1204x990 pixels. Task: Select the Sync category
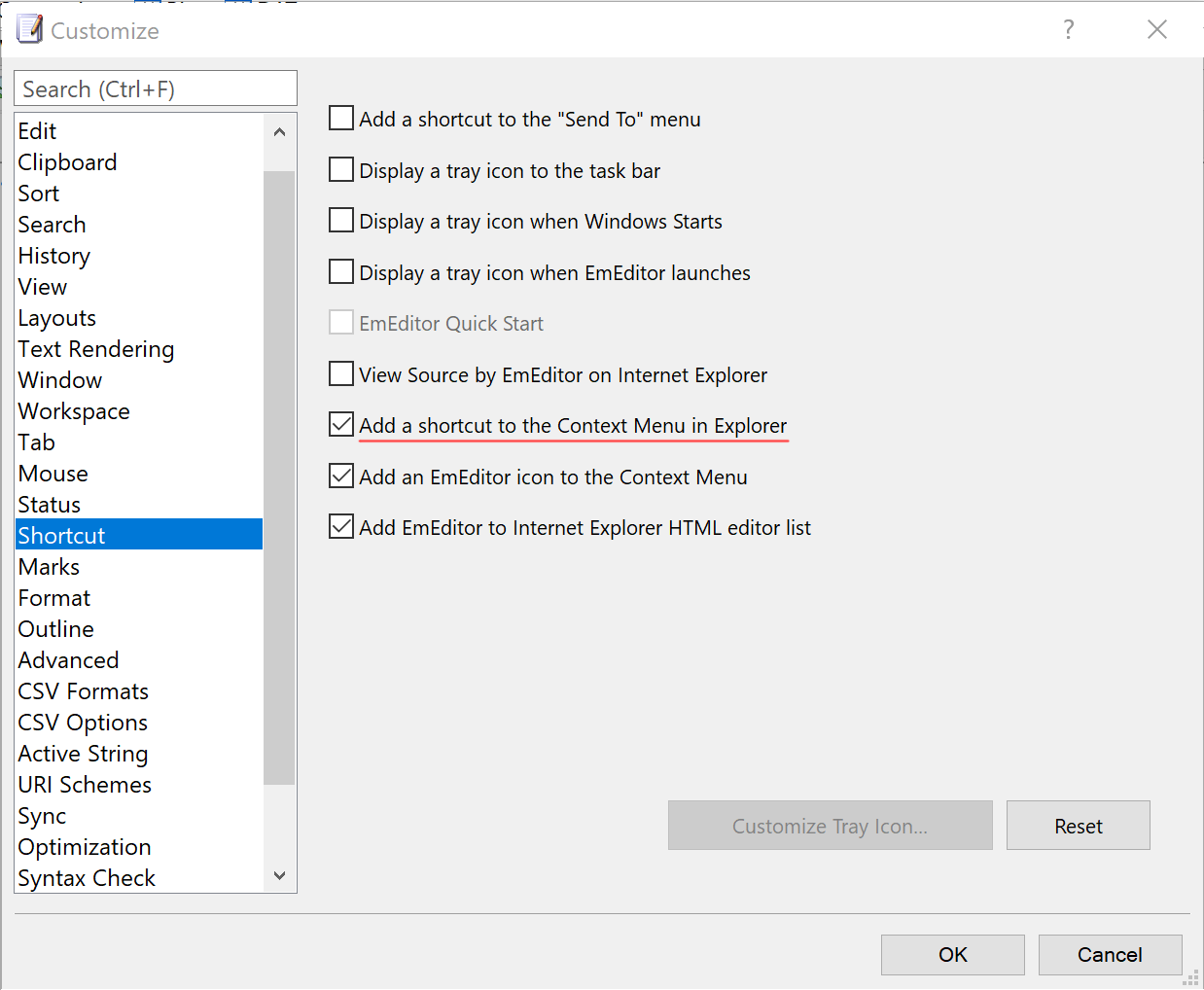(139, 816)
